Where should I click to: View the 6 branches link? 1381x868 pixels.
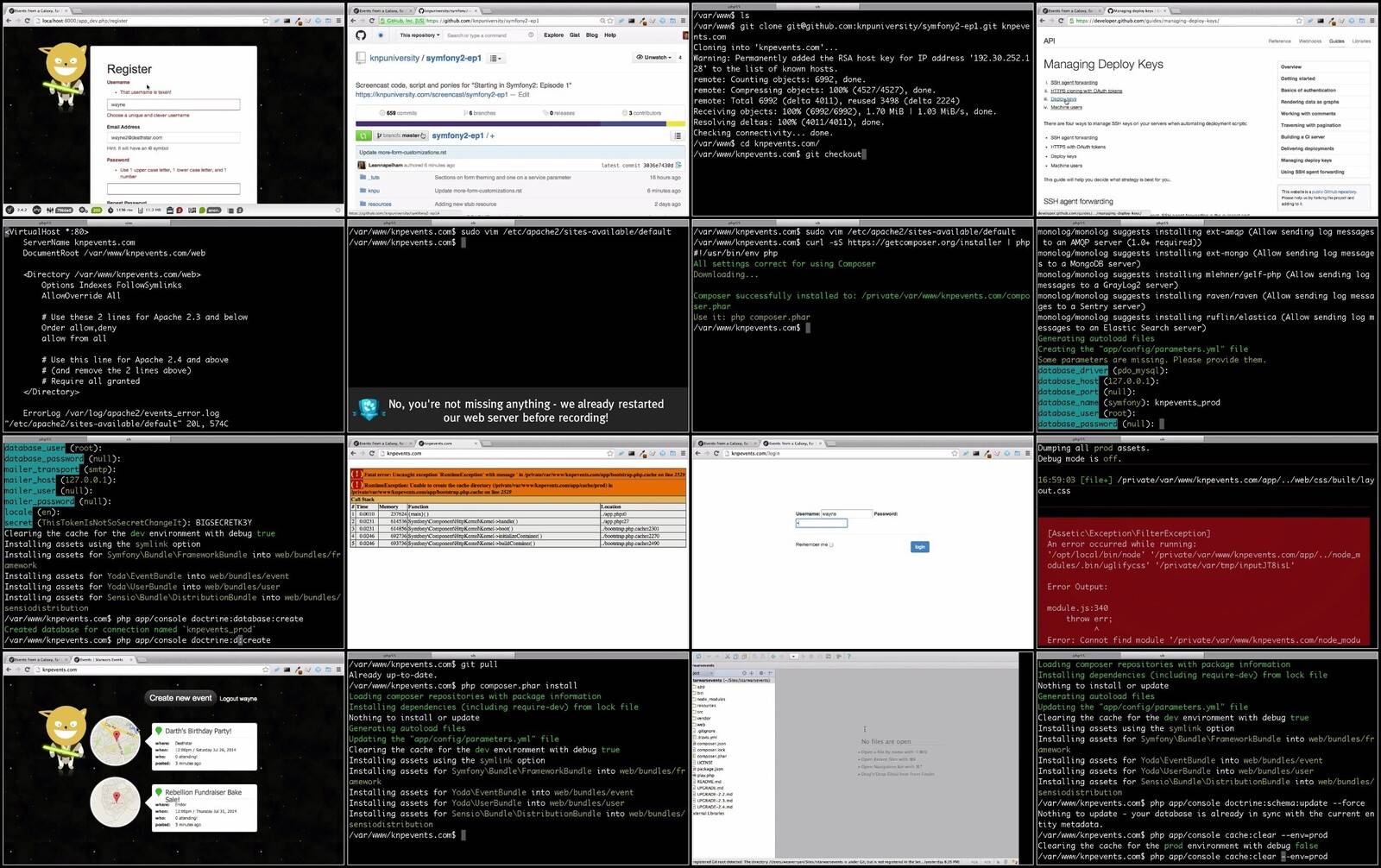tap(480, 113)
